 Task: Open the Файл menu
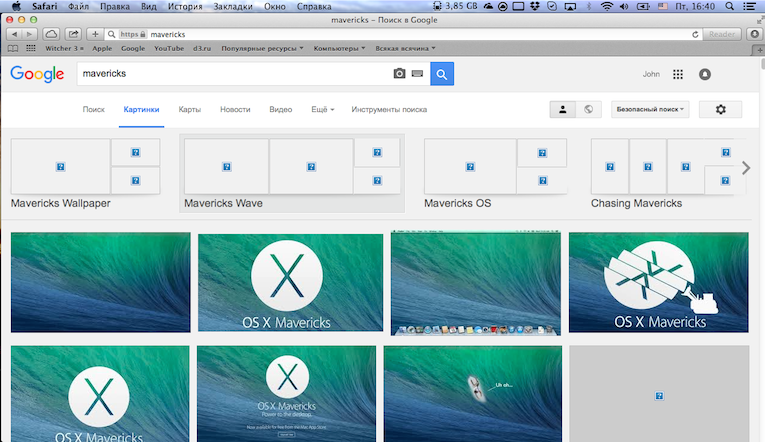(78, 6)
